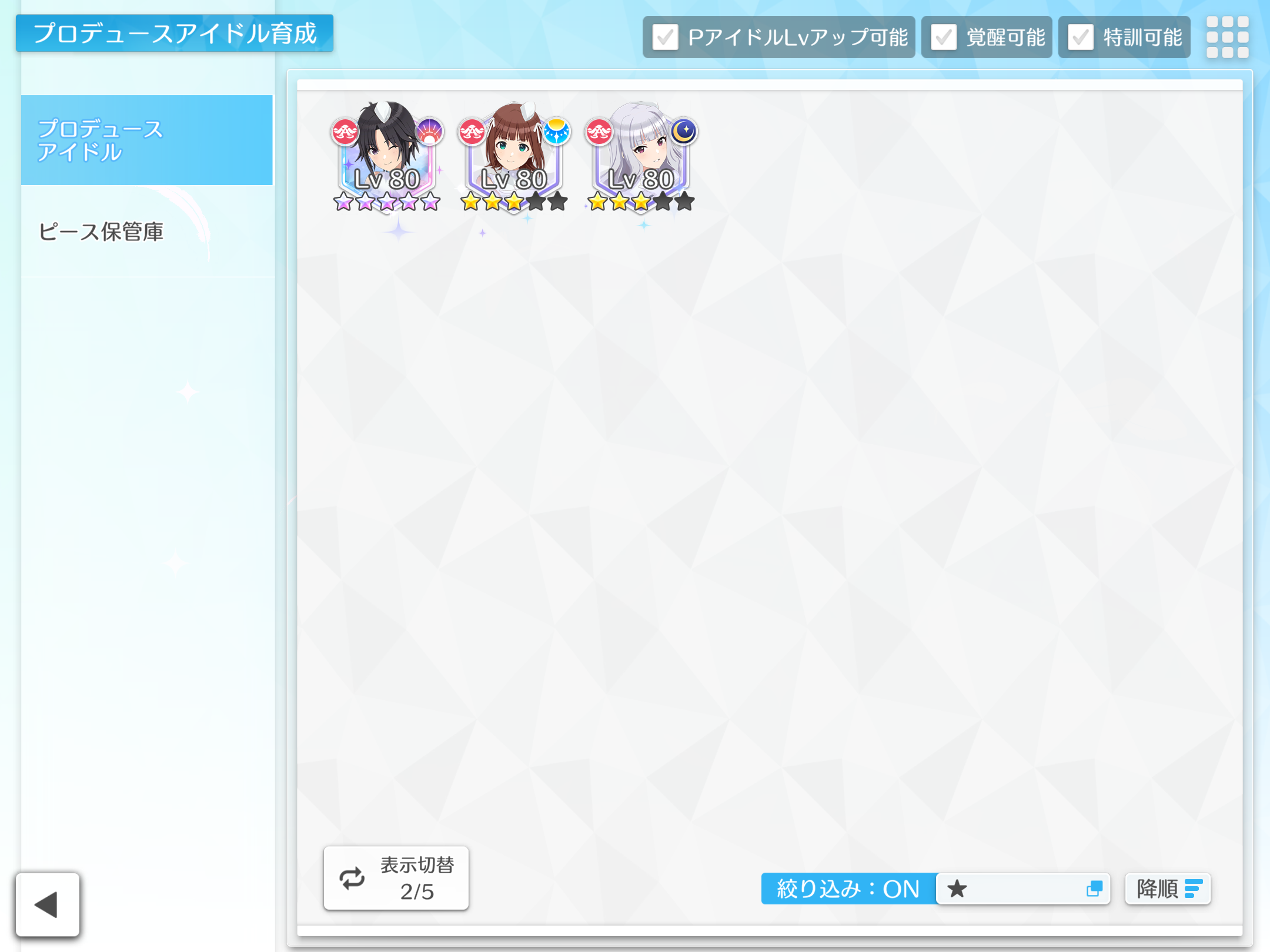Screen dimensions: 1270x952
Task: Click red type emblem on silver-haired idol
Action: pyautogui.click(x=599, y=132)
